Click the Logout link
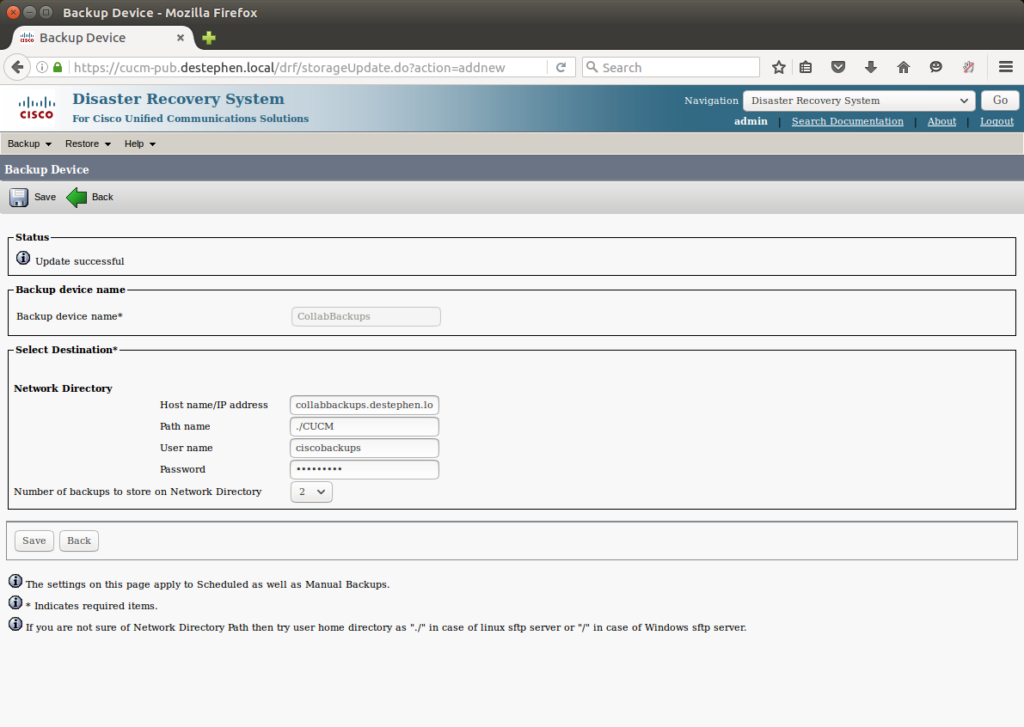The image size is (1024, 727). pyautogui.click(x=997, y=121)
